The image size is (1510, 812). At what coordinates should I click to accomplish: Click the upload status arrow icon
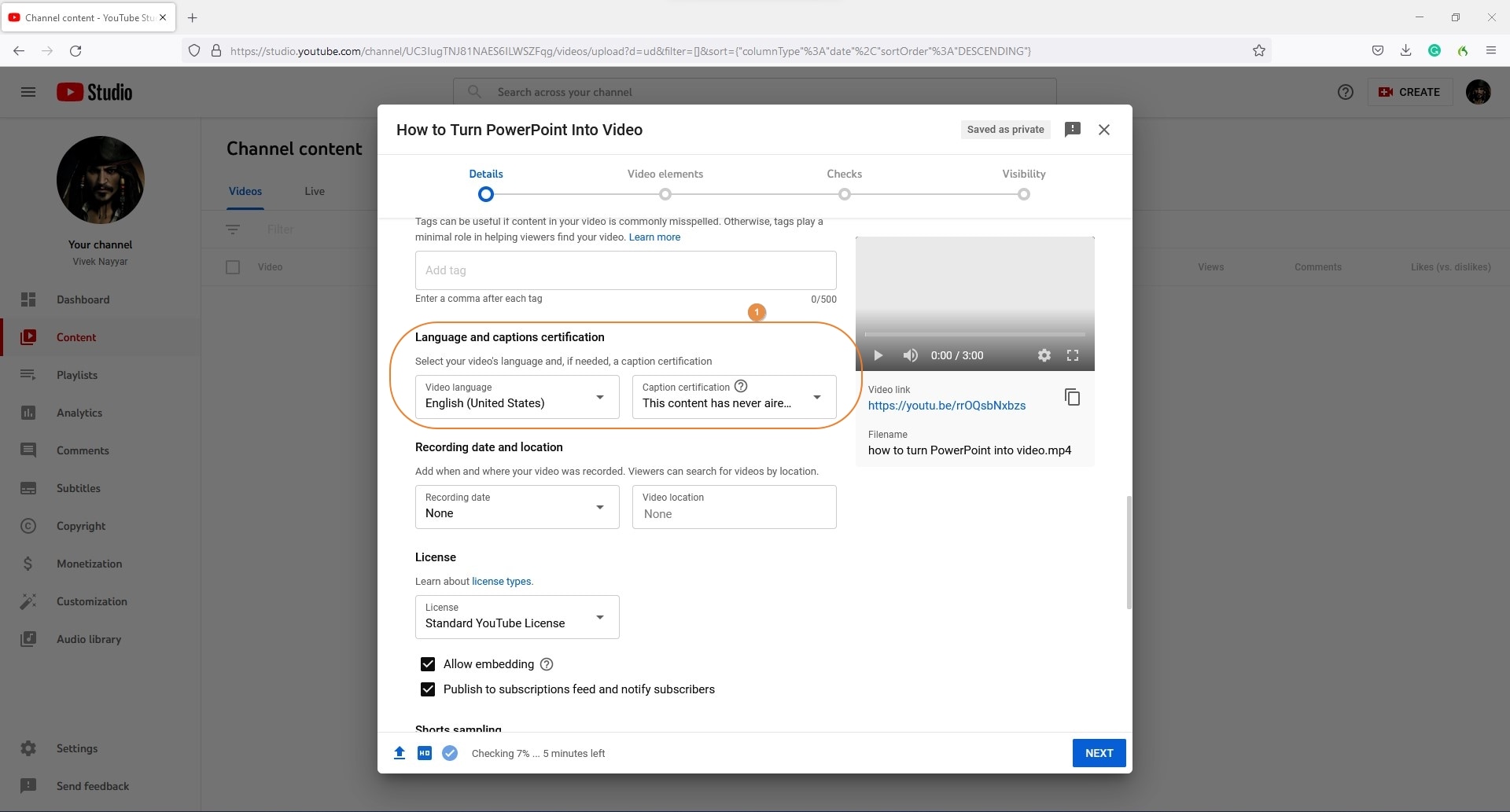400,753
